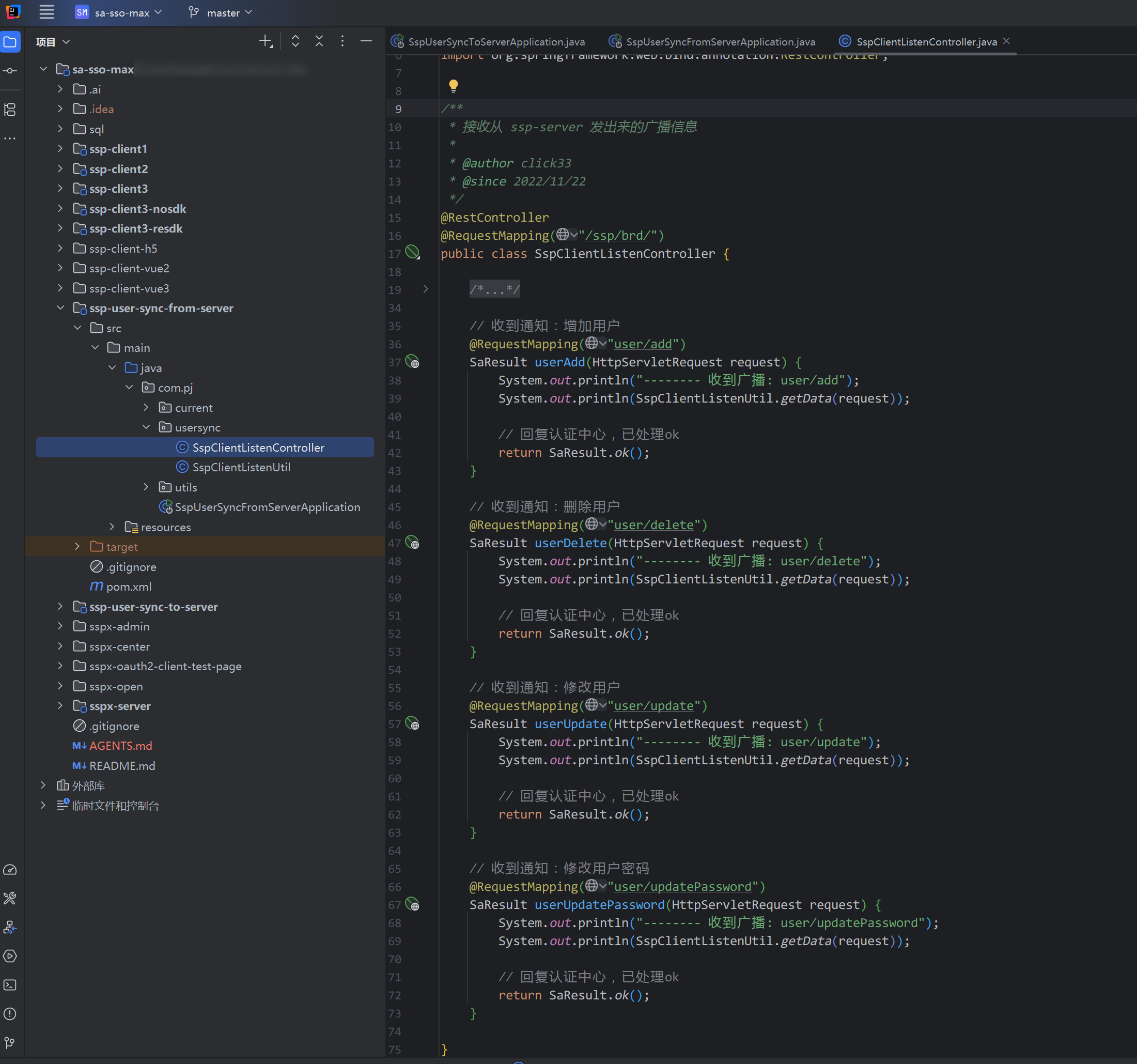
Task: Select SspClientListenUtil class in tree
Action: (x=241, y=467)
